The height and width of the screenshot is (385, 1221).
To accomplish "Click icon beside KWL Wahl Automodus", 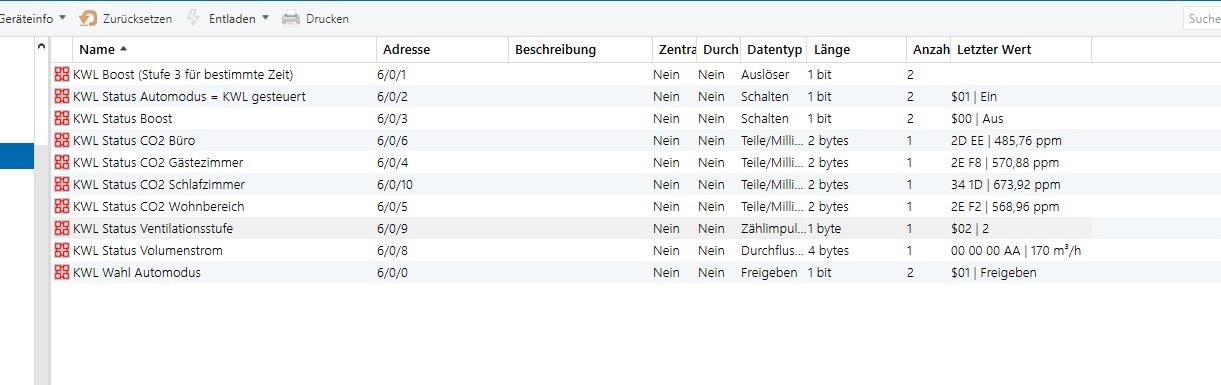I will (62, 272).
